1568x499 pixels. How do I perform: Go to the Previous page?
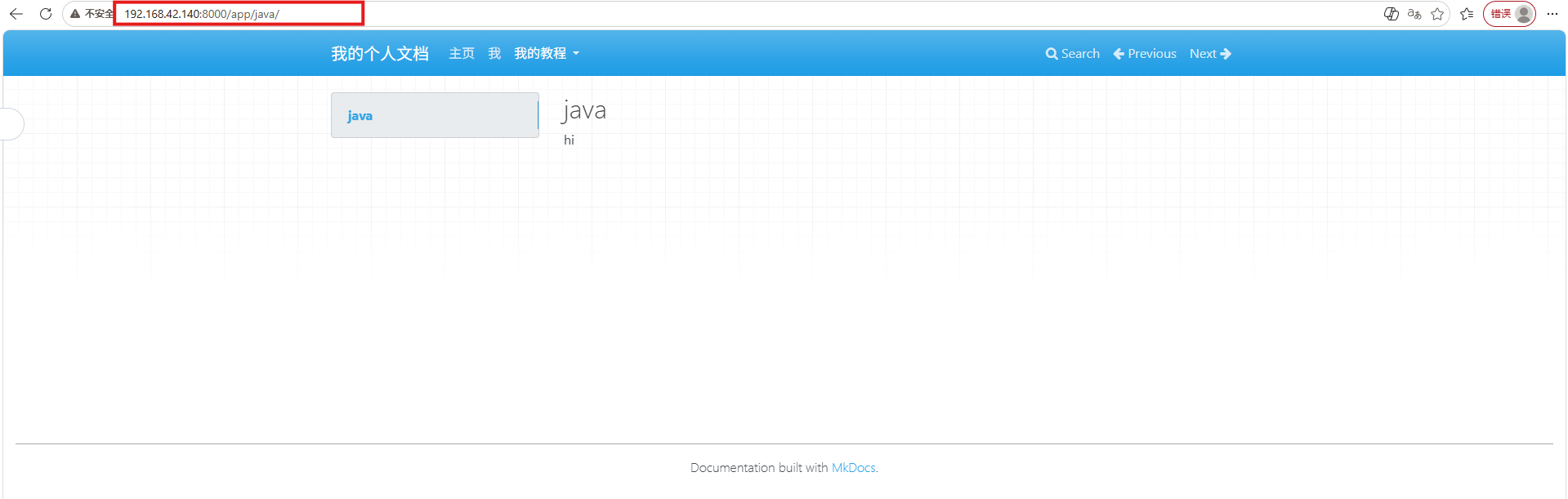1145,54
